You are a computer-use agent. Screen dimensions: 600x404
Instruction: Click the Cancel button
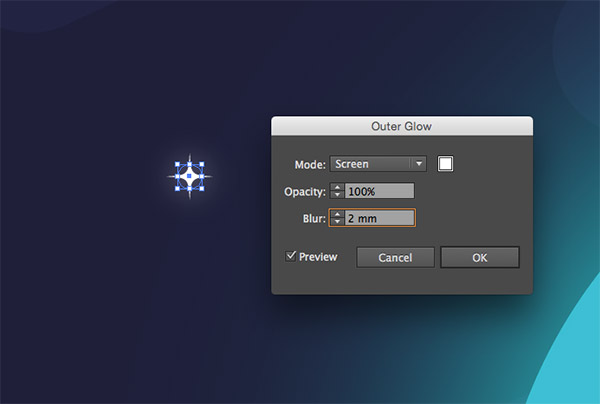pos(395,257)
